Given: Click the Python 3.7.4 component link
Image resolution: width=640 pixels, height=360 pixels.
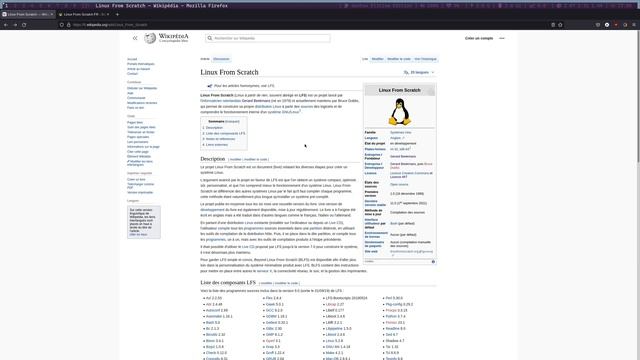Looking at the screenshot, I should [x=395, y=316].
